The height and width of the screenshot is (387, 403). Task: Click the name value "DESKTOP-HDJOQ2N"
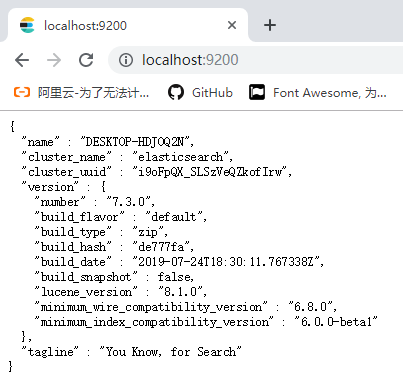click(x=137, y=142)
